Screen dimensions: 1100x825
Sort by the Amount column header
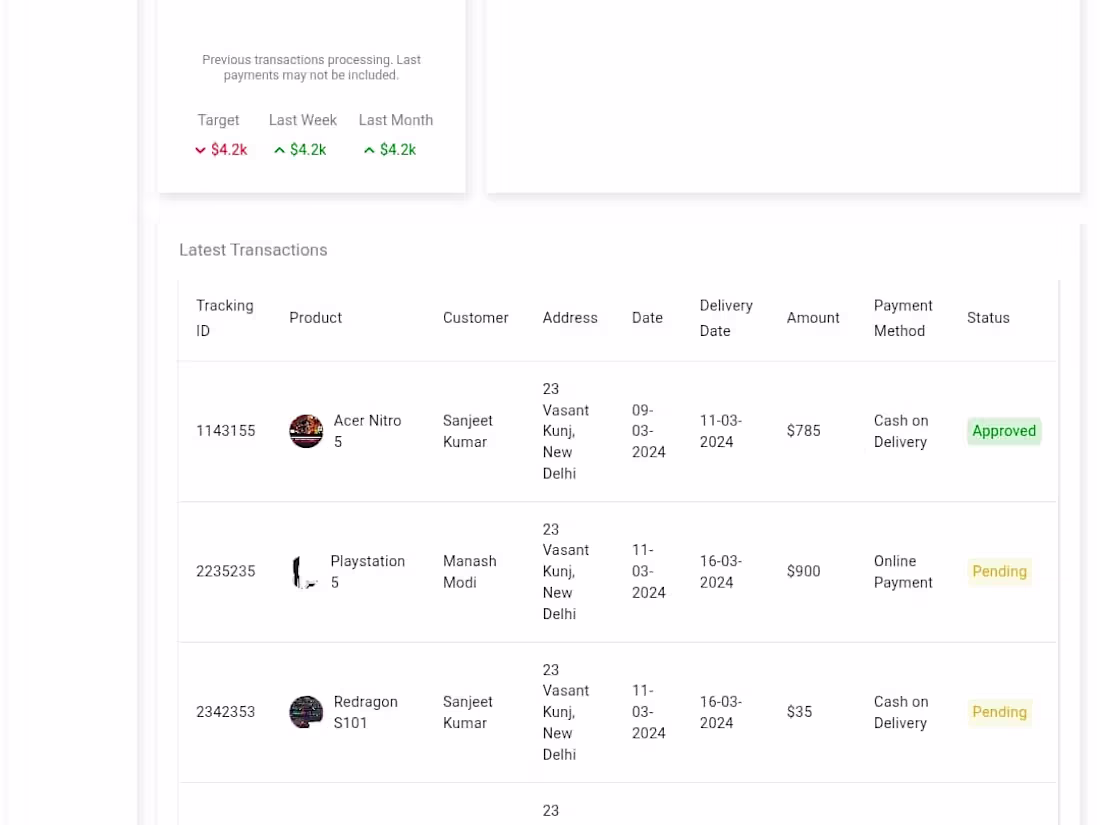tap(813, 318)
